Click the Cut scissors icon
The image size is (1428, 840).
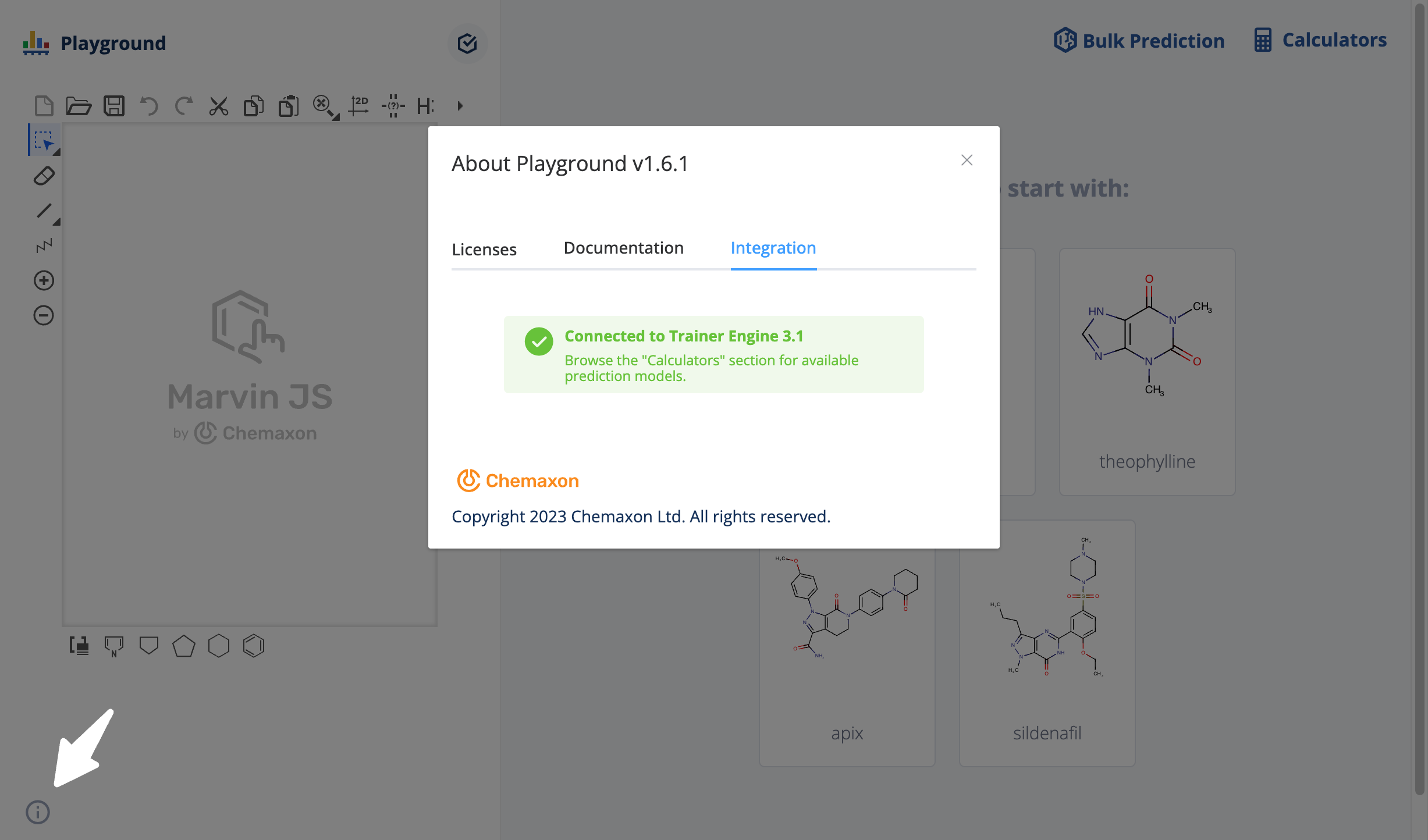[219, 106]
